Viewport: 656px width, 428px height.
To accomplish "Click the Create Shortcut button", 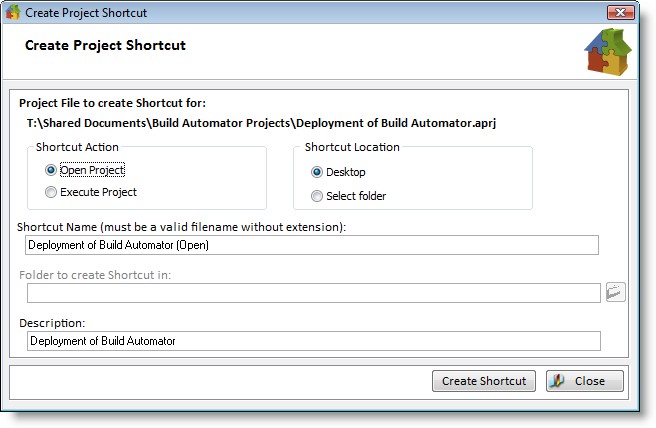I will pyautogui.click(x=484, y=381).
